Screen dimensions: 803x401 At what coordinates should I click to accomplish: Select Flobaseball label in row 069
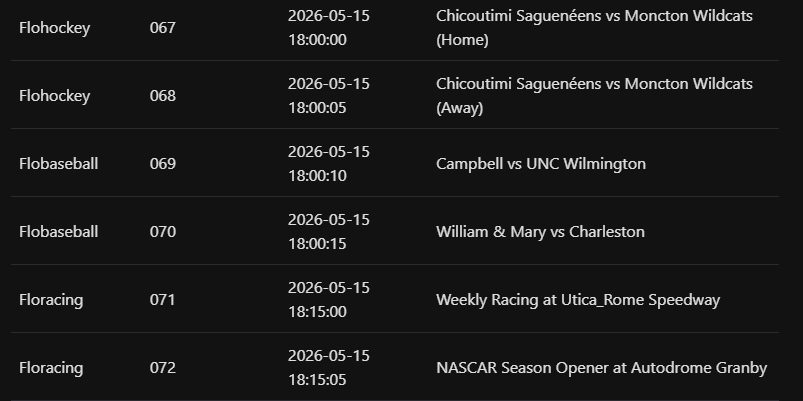(58, 164)
